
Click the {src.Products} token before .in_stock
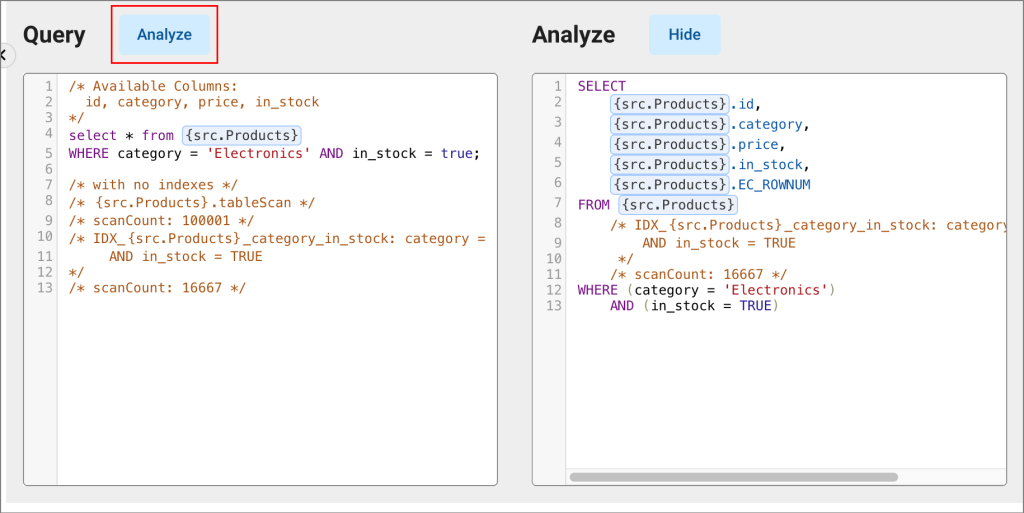[x=669, y=164]
